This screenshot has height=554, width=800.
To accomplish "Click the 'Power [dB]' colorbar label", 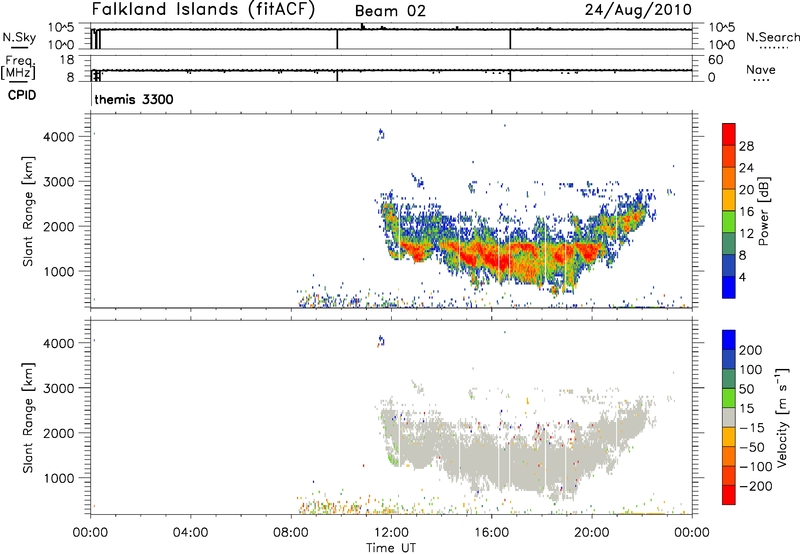I will pos(763,211).
